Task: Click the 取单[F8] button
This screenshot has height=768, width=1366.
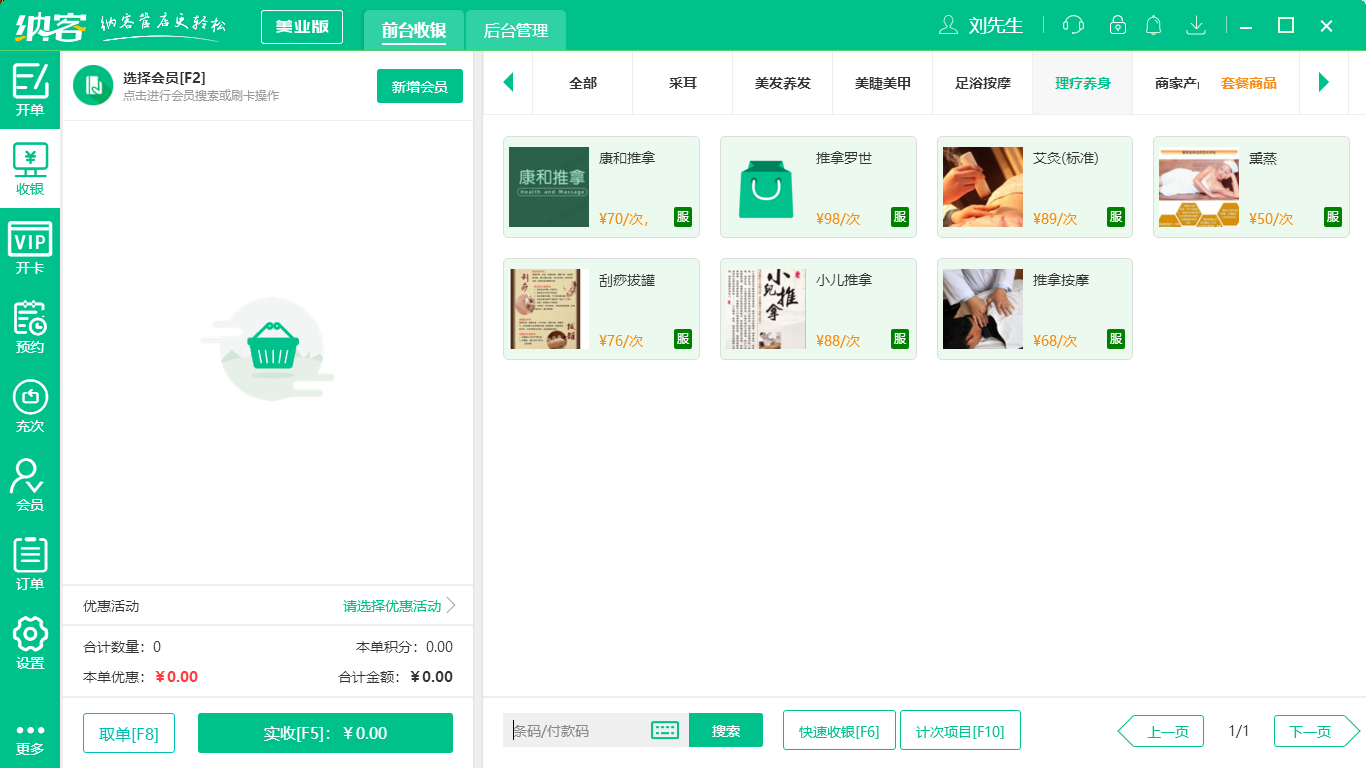Action: tap(129, 733)
